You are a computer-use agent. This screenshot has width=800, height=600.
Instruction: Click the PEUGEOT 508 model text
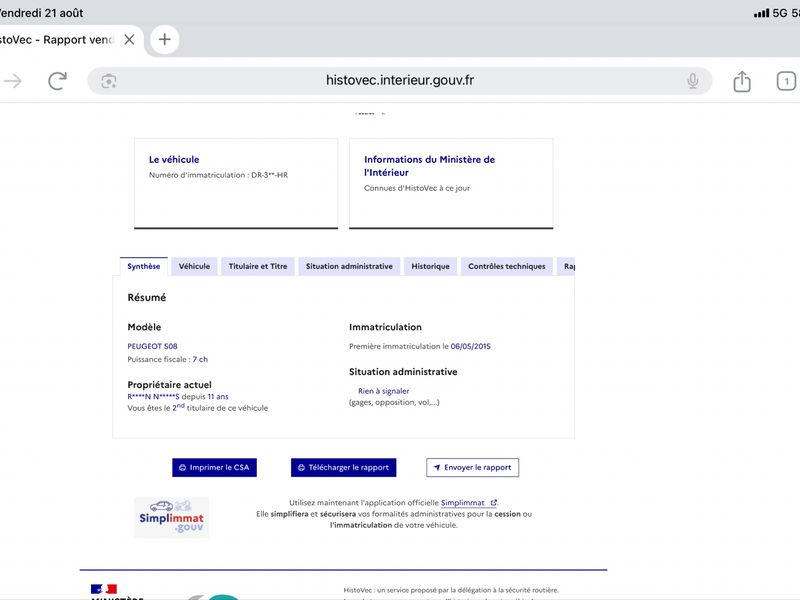[152, 346]
